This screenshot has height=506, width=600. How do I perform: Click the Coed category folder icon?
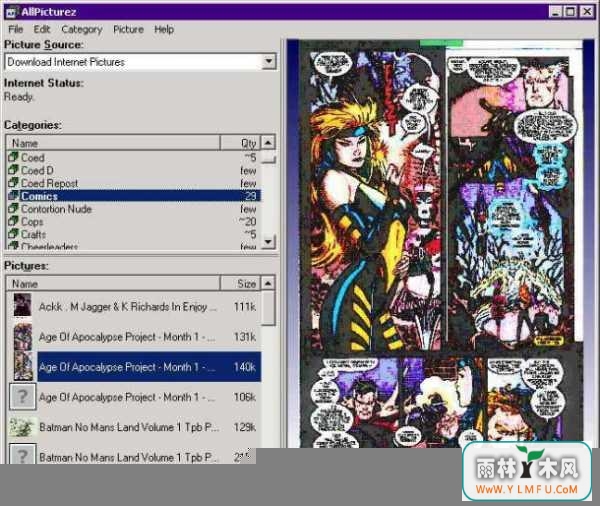tap(13, 157)
